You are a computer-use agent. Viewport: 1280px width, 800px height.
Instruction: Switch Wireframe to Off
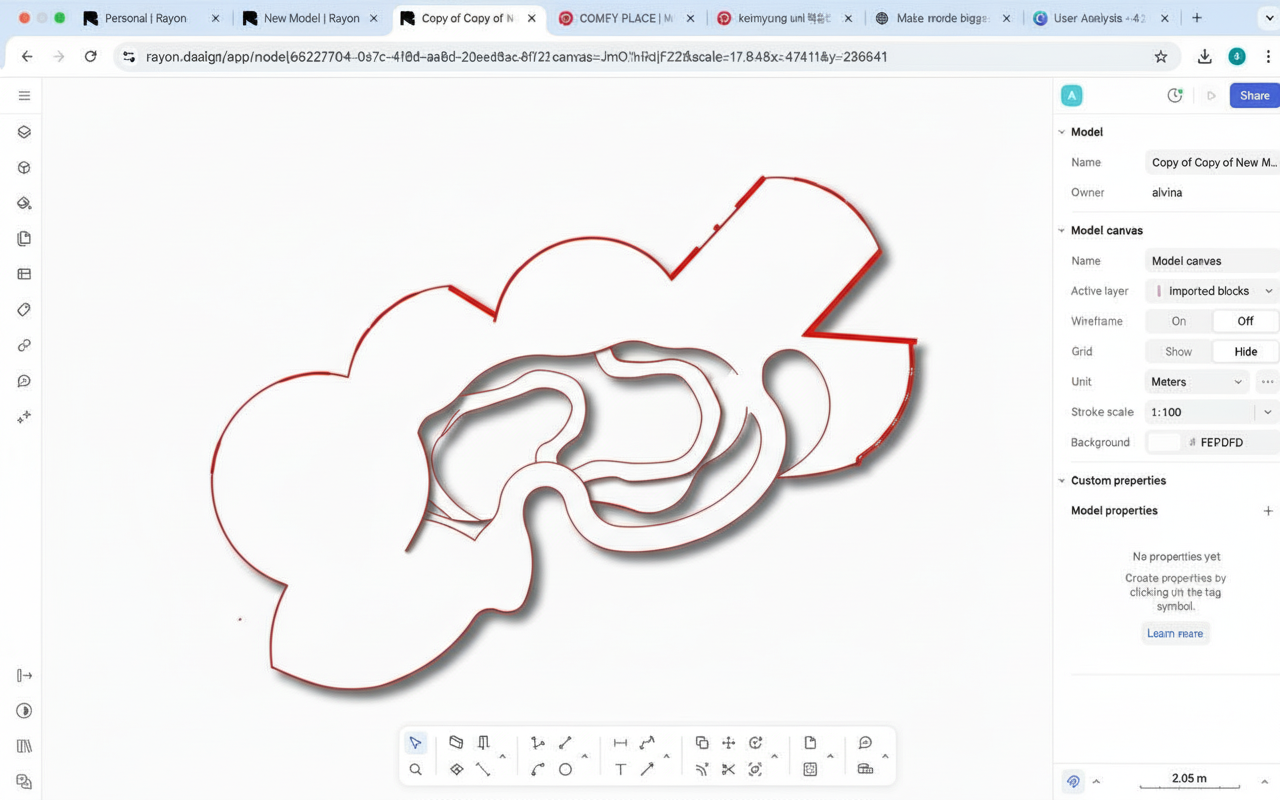[1245, 321]
